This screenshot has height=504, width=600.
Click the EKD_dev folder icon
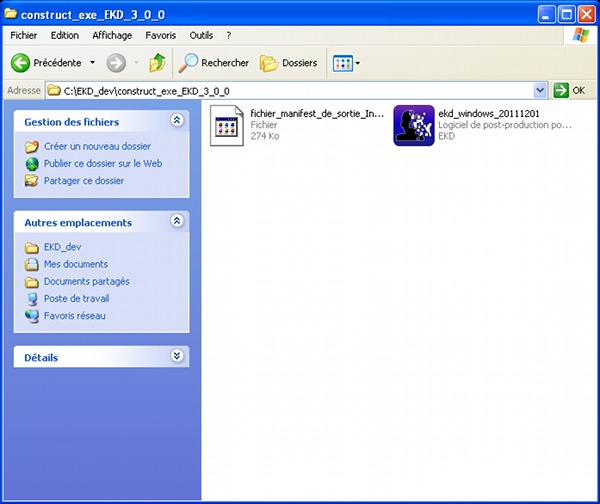[32, 248]
